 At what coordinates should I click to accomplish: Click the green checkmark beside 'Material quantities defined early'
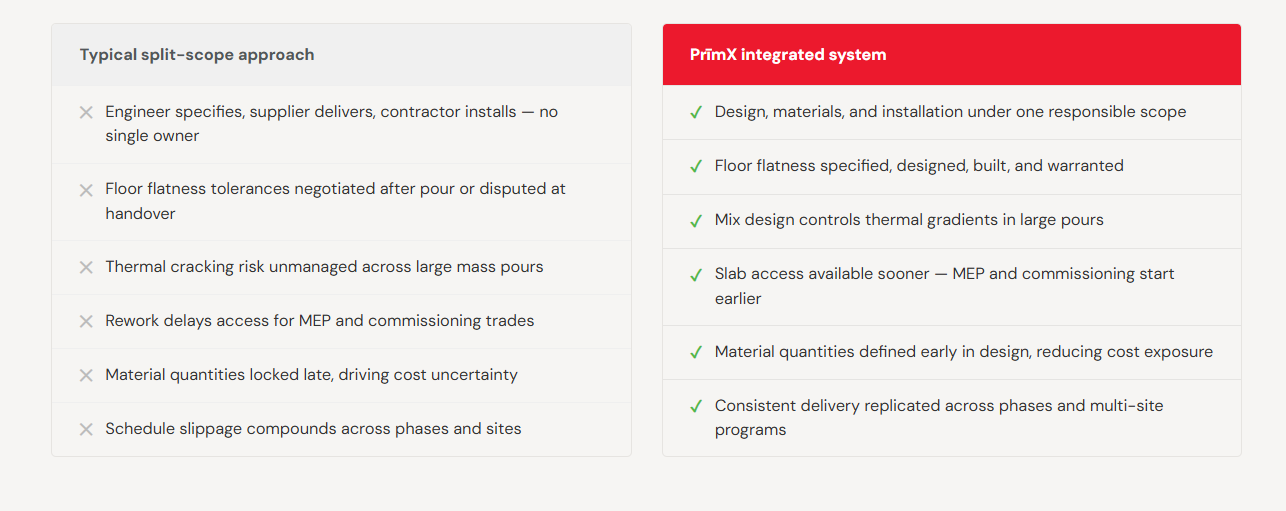(696, 353)
